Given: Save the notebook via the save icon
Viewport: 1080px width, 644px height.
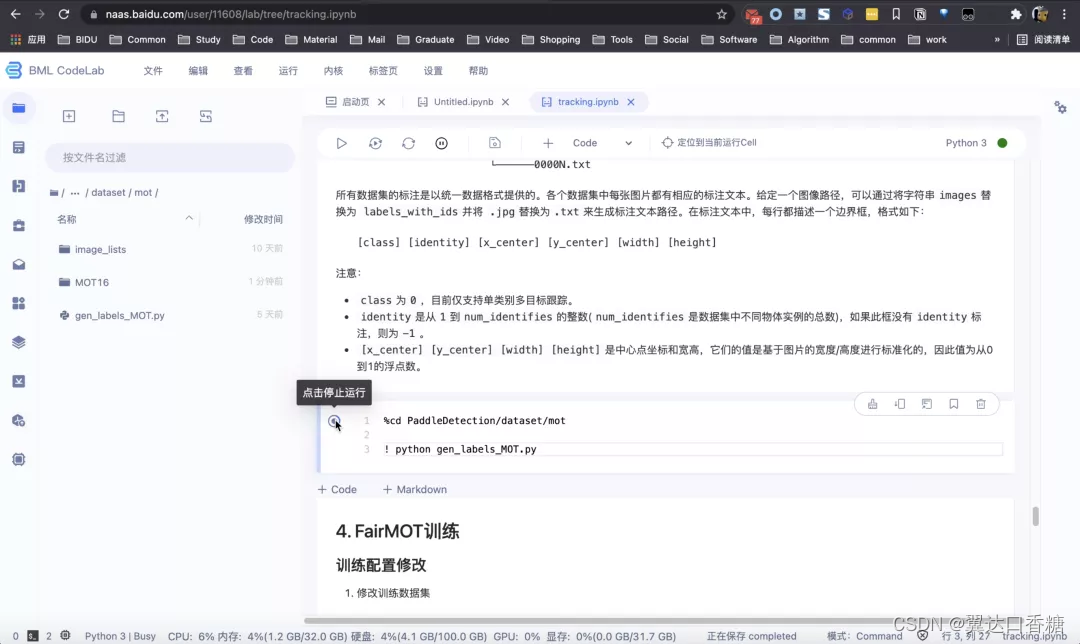Looking at the screenshot, I should 495,143.
